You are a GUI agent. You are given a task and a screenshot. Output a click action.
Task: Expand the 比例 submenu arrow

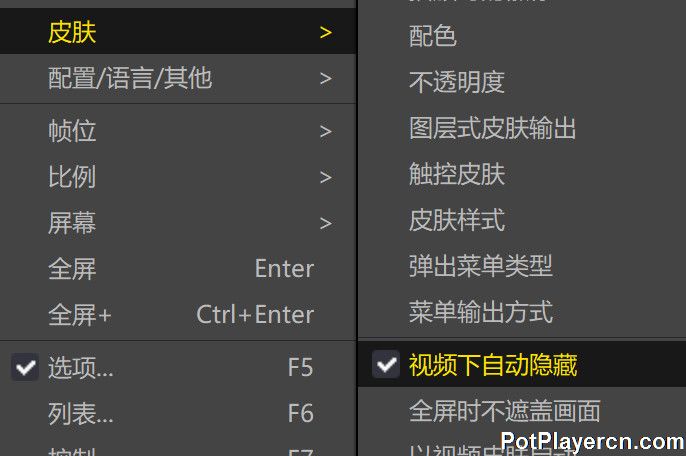326,177
